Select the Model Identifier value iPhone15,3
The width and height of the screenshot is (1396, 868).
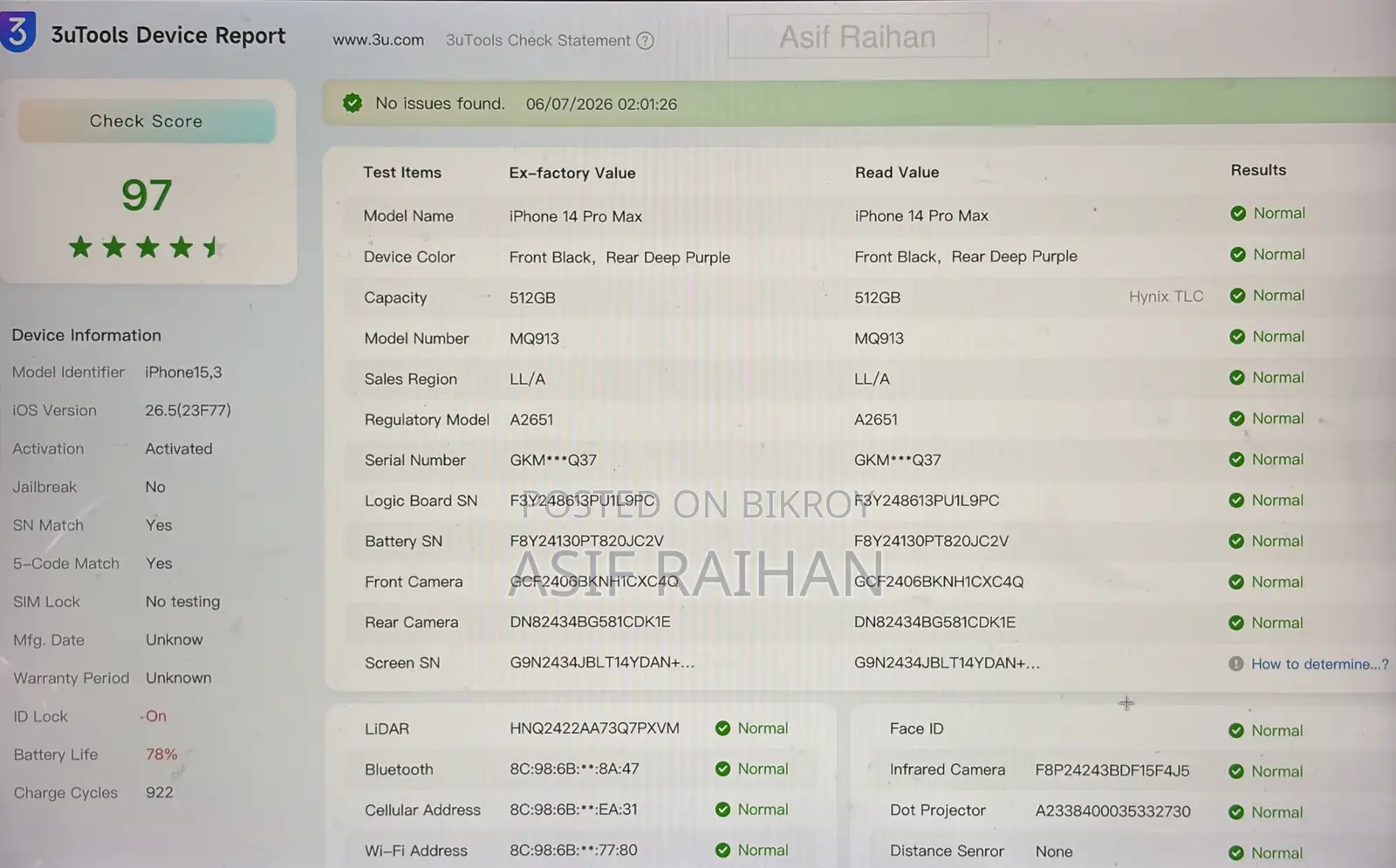click(x=183, y=372)
